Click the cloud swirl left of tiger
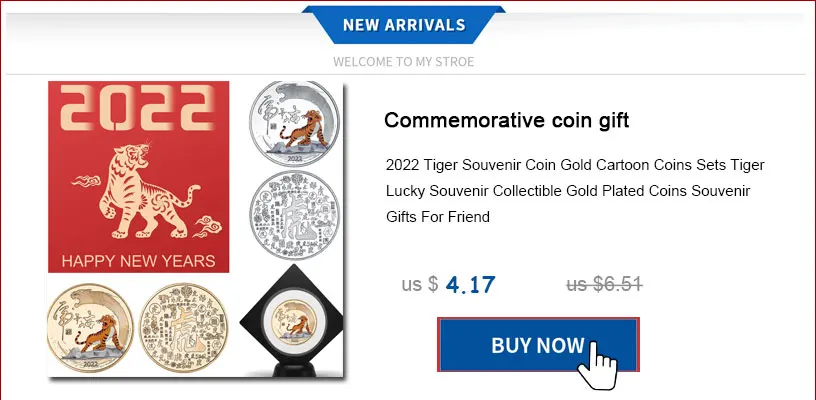Screen dimensions: 816x400 pos(86,181)
